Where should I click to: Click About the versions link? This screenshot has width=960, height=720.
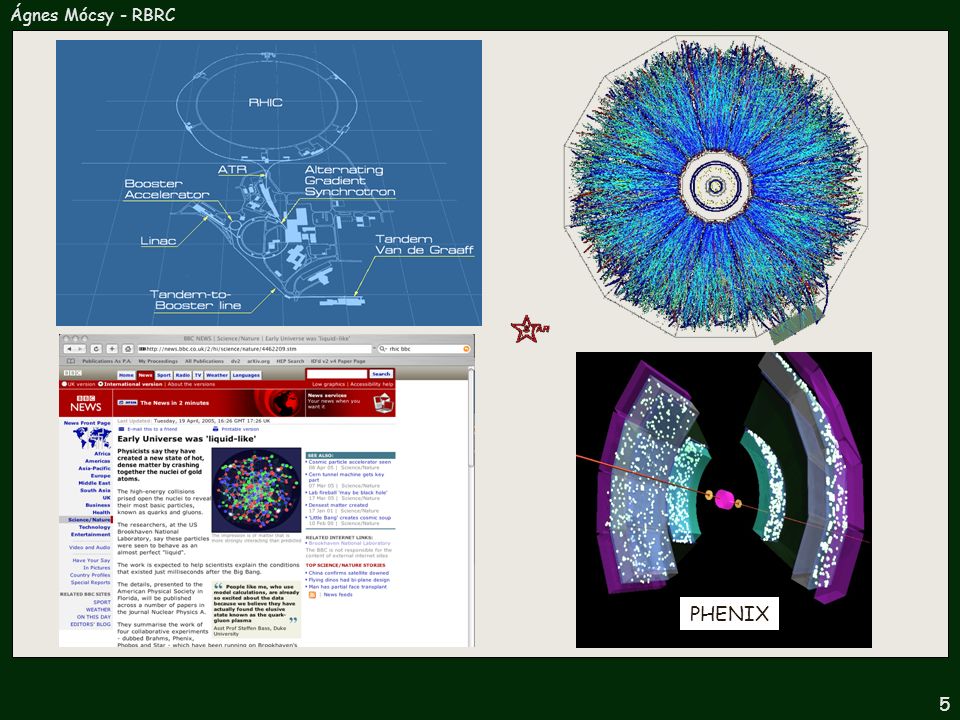pyautogui.click(x=191, y=384)
